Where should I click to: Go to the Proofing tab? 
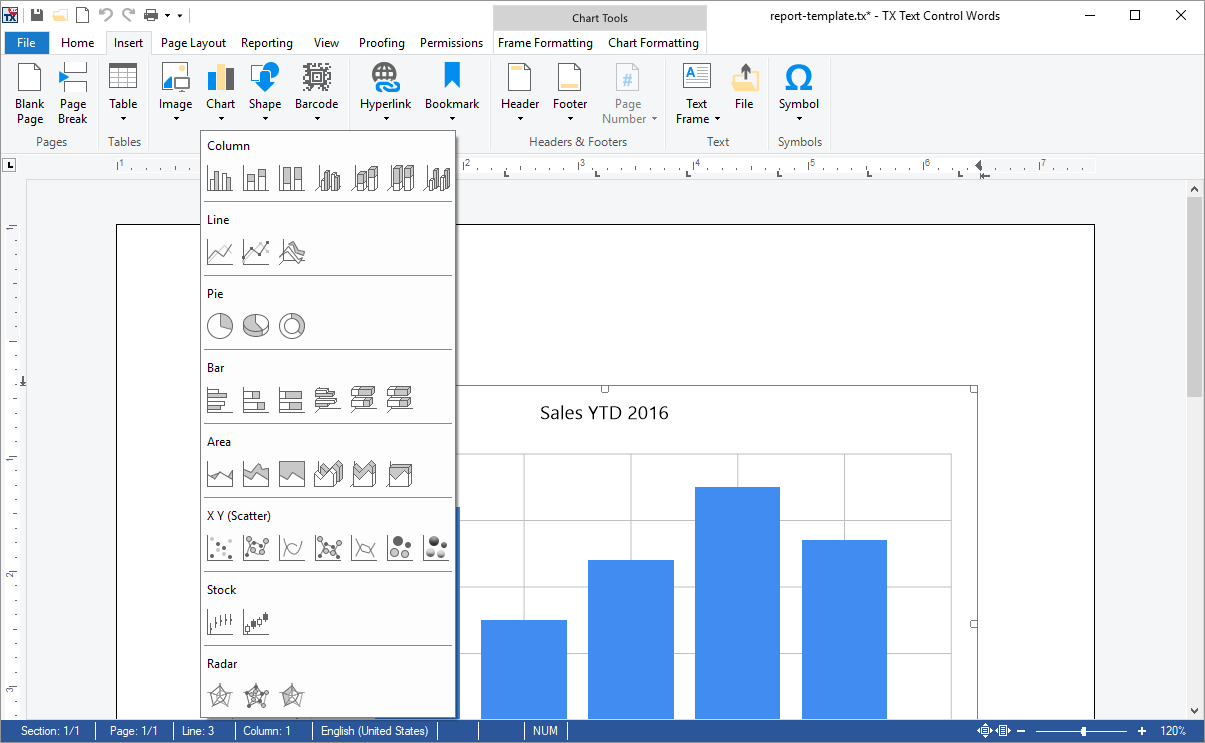click(x=382, y=43)
